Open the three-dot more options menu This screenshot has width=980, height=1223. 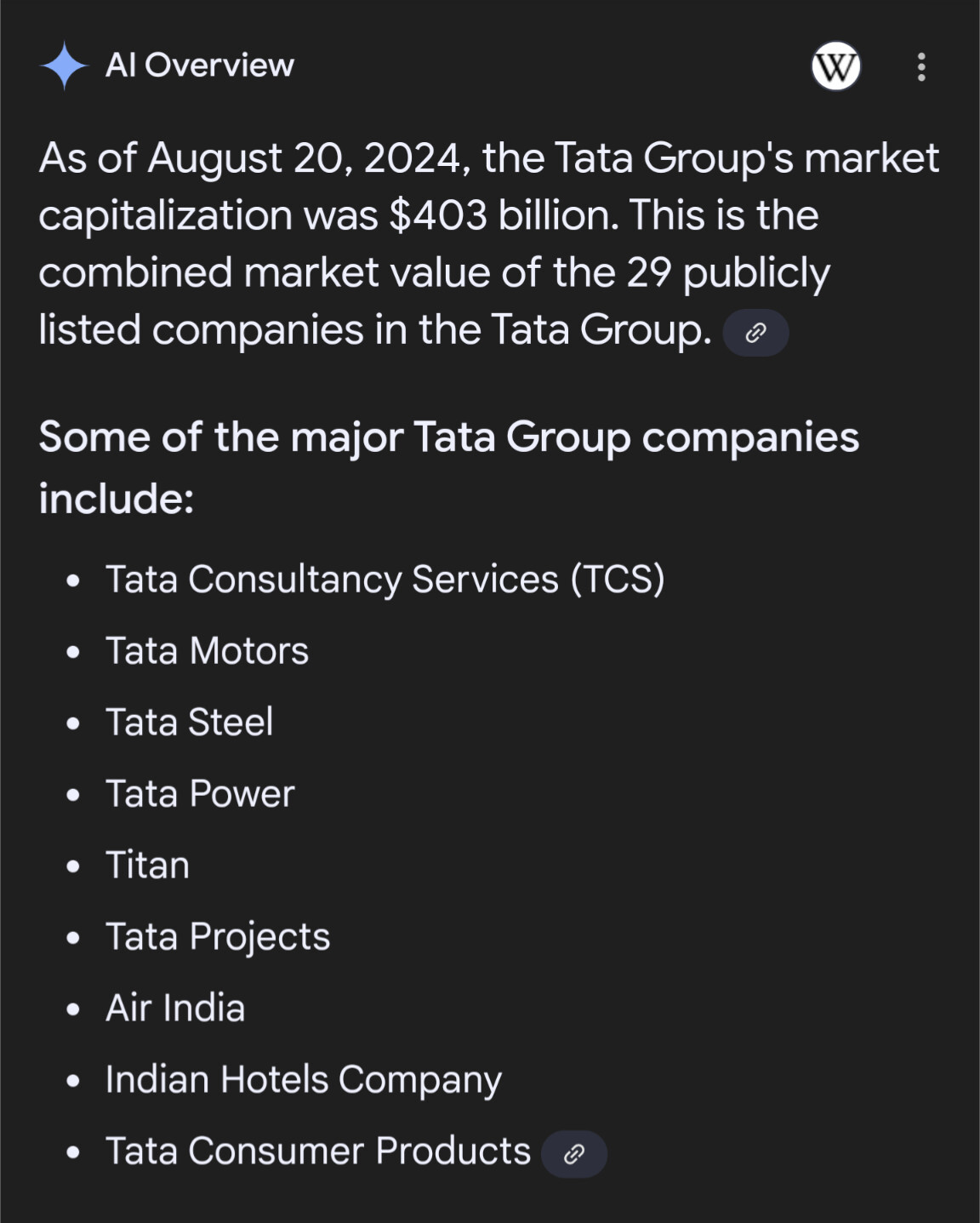pyautogui.click(x=921, y=66)
